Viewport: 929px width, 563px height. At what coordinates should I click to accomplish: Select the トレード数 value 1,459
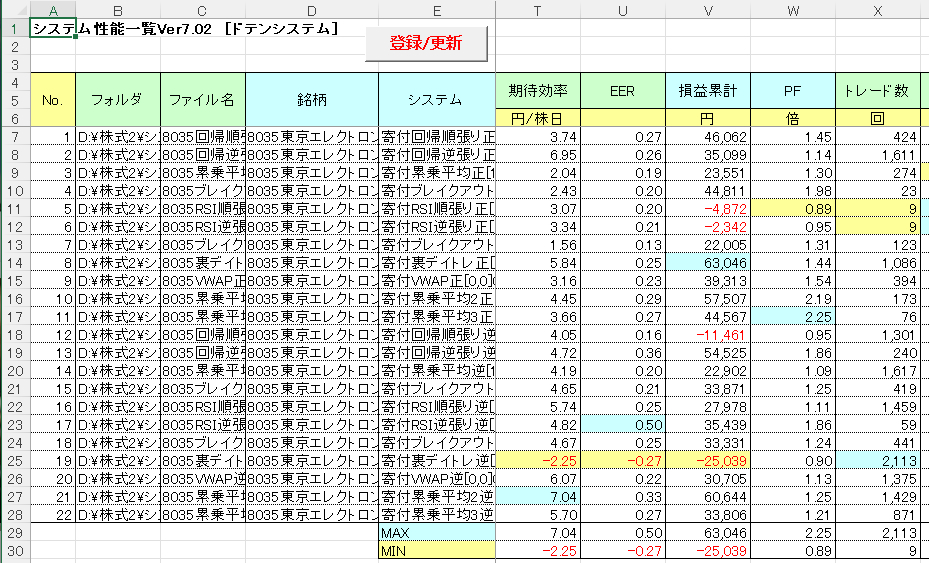tap(877, 407)
